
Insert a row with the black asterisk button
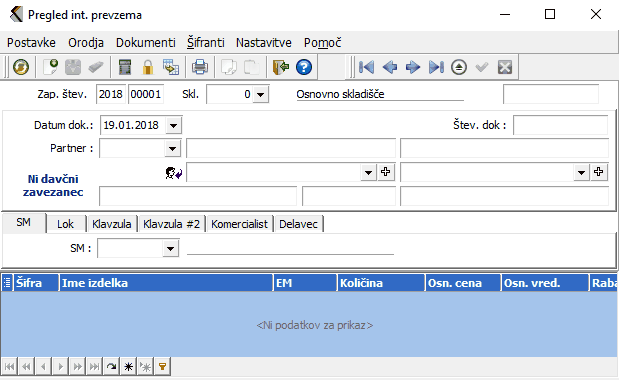128,367
